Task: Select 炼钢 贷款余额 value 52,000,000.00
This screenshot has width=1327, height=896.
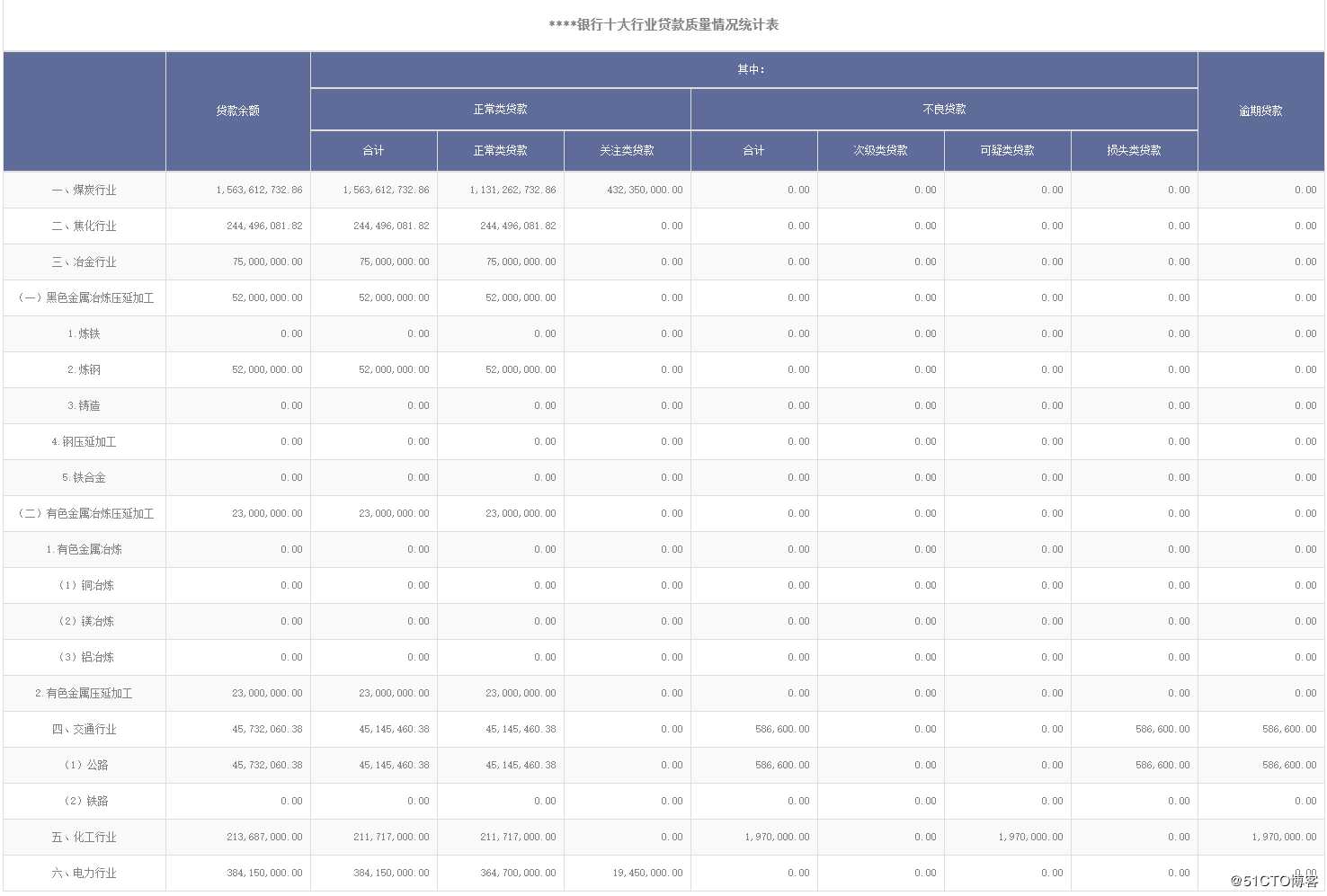Action: (267, 369)
